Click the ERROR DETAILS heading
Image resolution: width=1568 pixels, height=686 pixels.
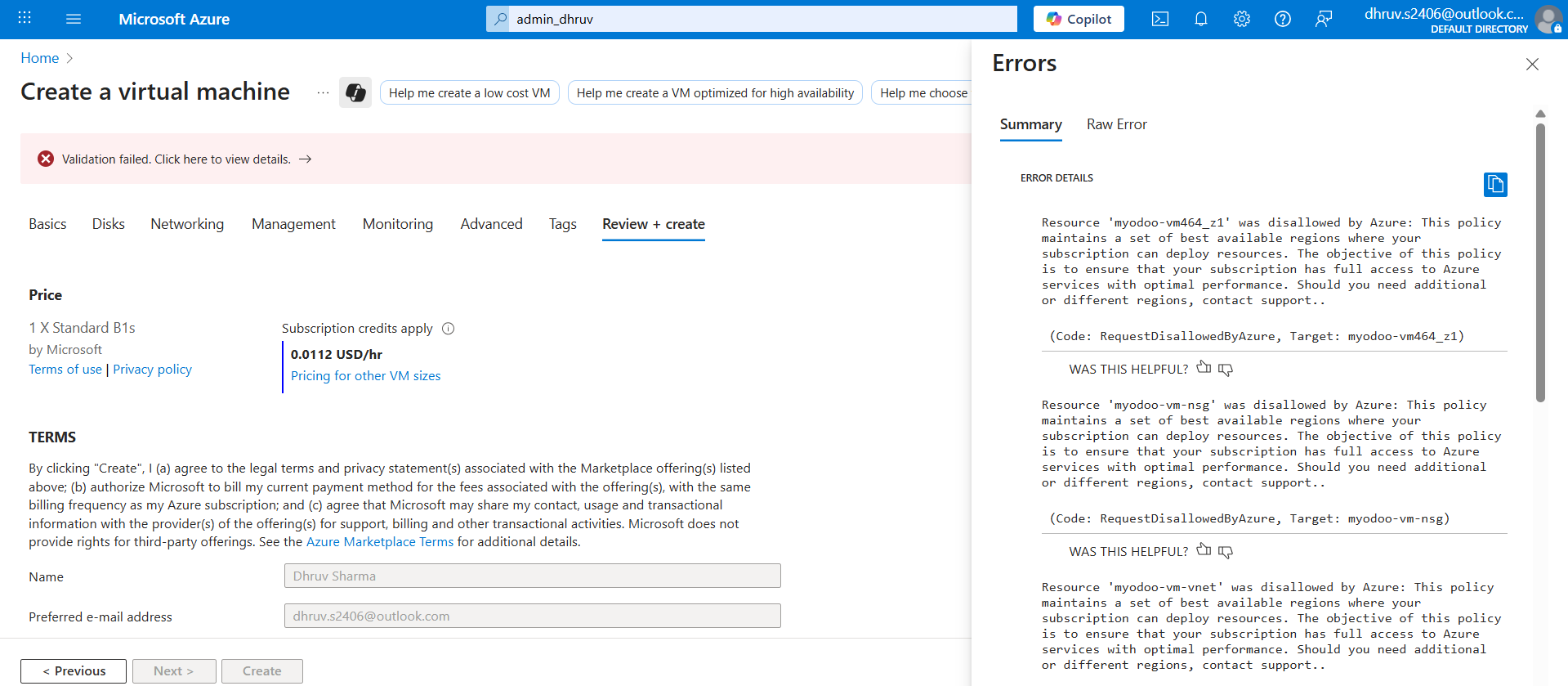tap(1057, 177)
